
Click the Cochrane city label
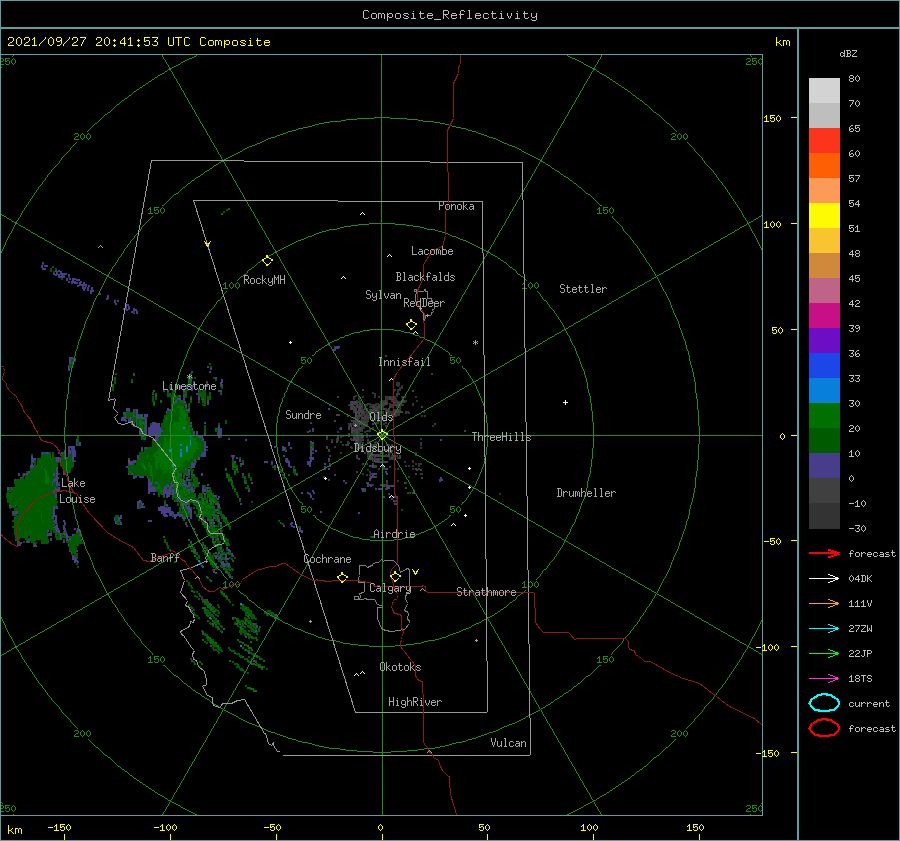(327, 559)
